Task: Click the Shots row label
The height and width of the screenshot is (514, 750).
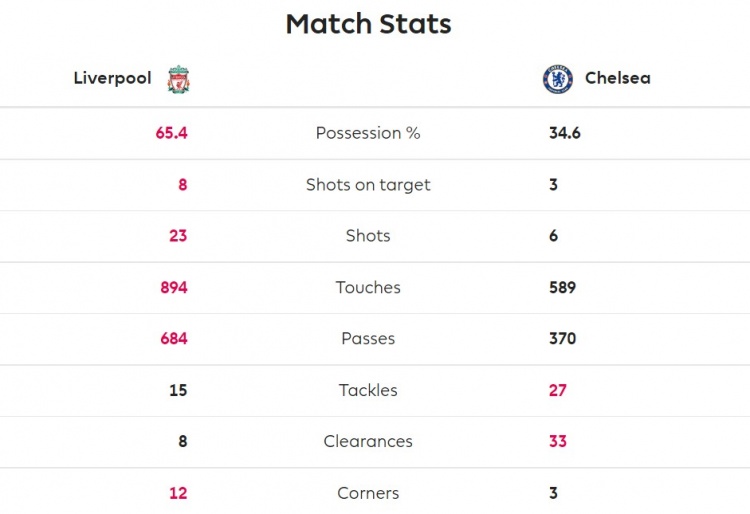Action: pos(368,236)
